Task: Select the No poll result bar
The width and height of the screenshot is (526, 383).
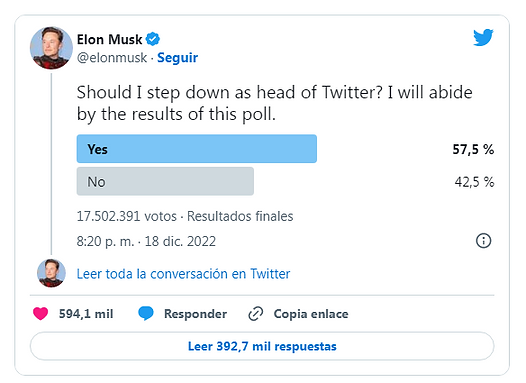Action: pos(165,181)
